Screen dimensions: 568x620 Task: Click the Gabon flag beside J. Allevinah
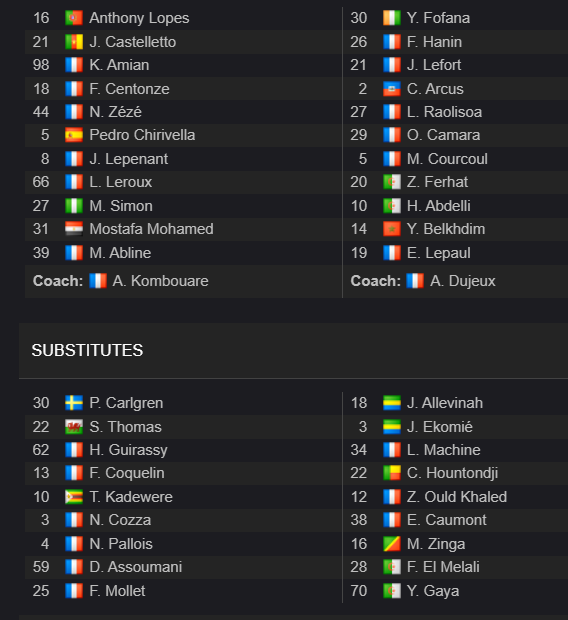coord(392,403)
